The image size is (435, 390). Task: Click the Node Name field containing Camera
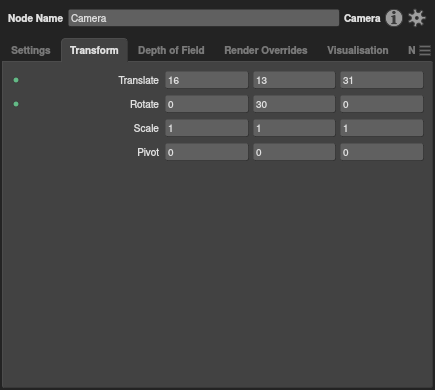pos(204,18)
